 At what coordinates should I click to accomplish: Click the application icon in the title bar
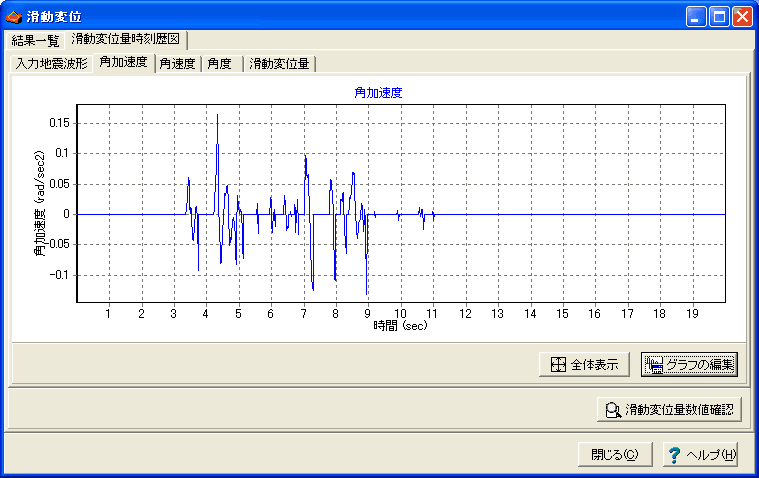tap(14, 16)
